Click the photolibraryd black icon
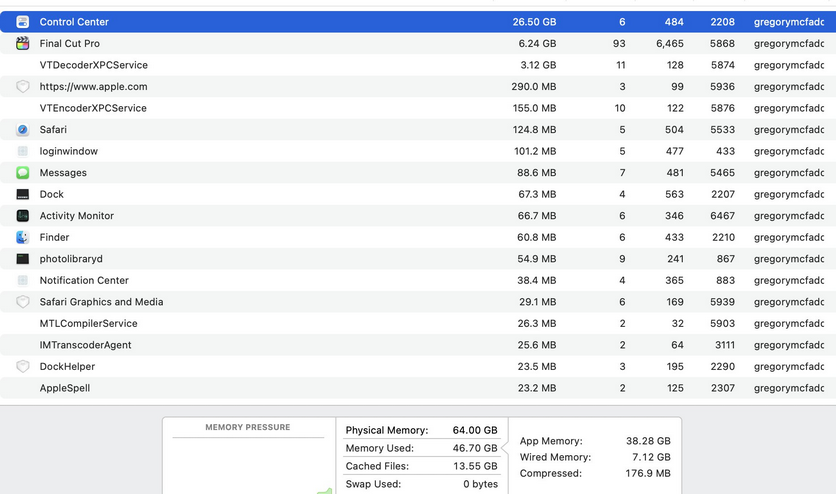This screenshot has height=494, width=836. [23, 259]
